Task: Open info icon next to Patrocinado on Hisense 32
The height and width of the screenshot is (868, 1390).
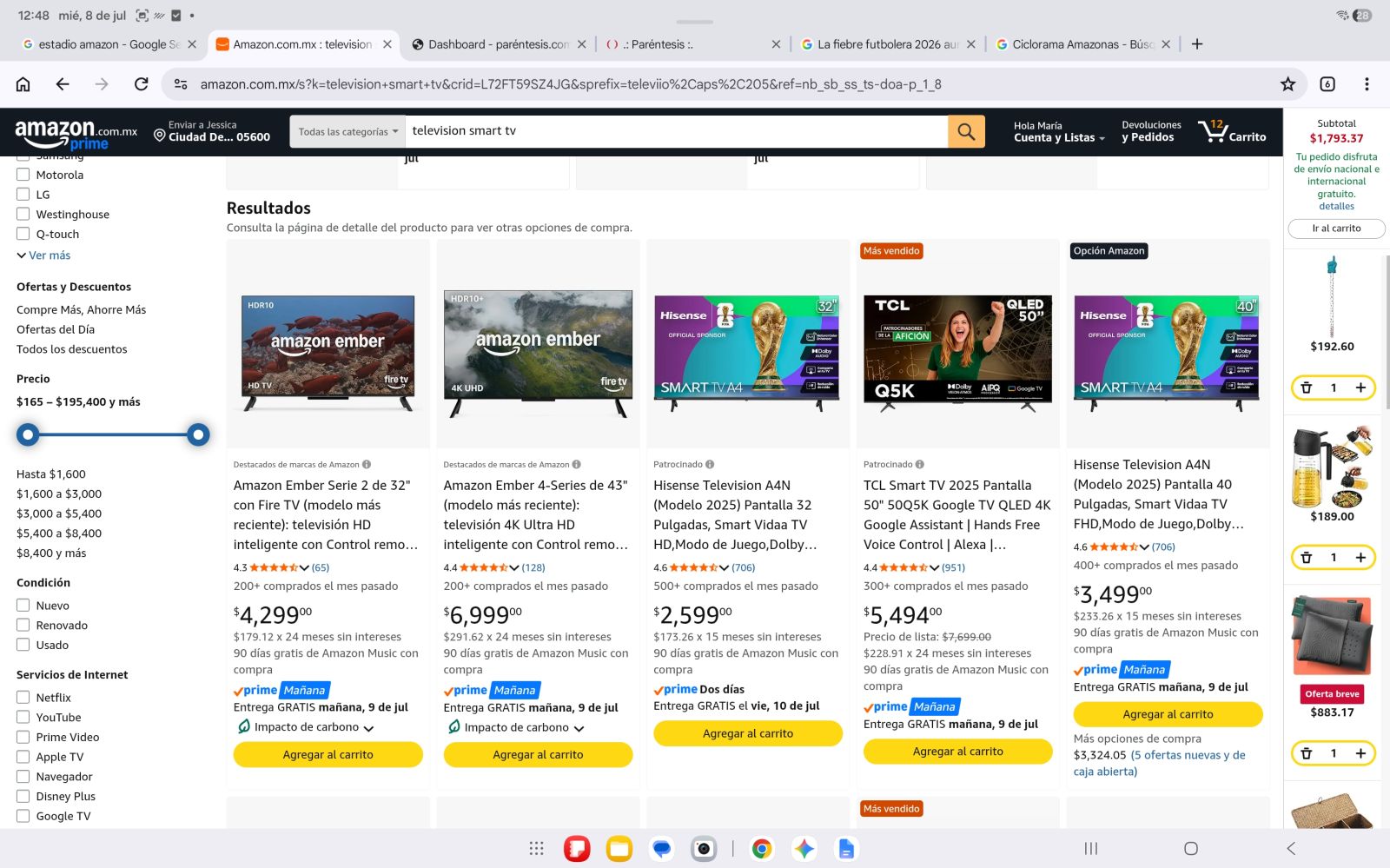Action: (710, 464)
